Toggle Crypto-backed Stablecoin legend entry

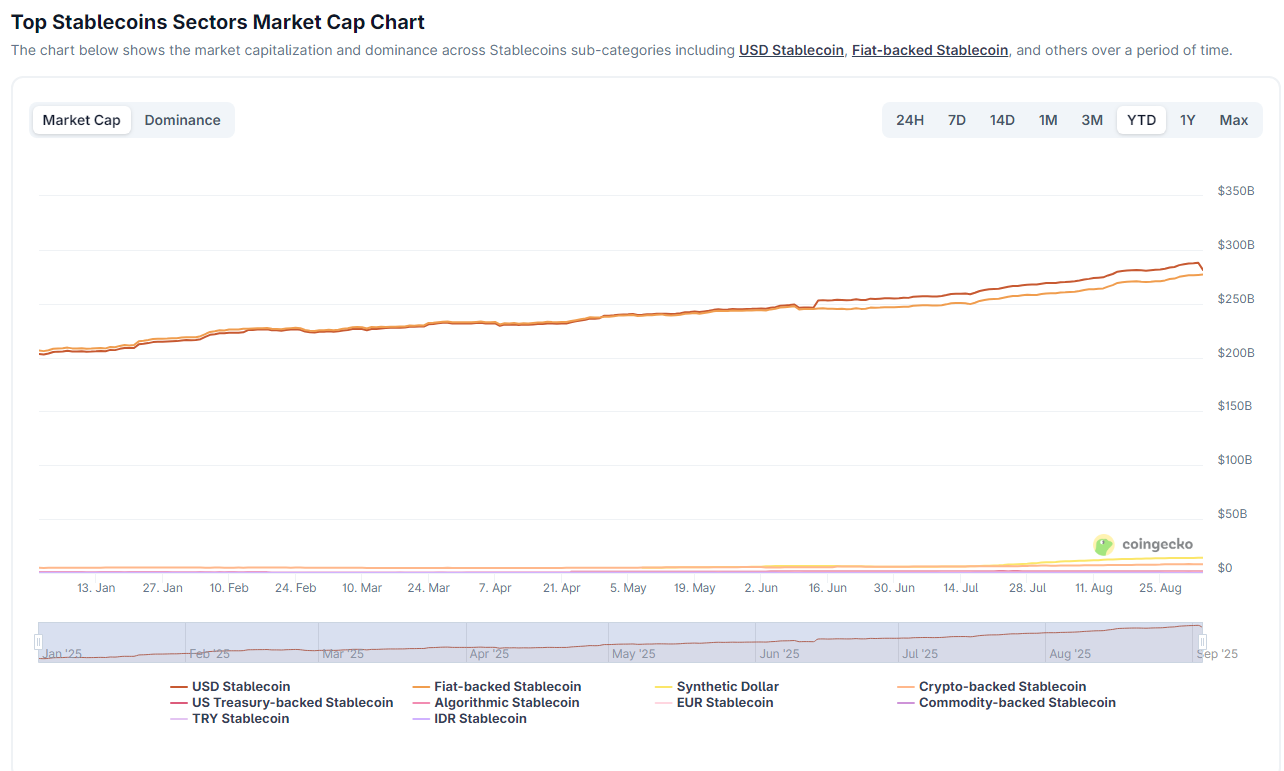point(1001,687)
